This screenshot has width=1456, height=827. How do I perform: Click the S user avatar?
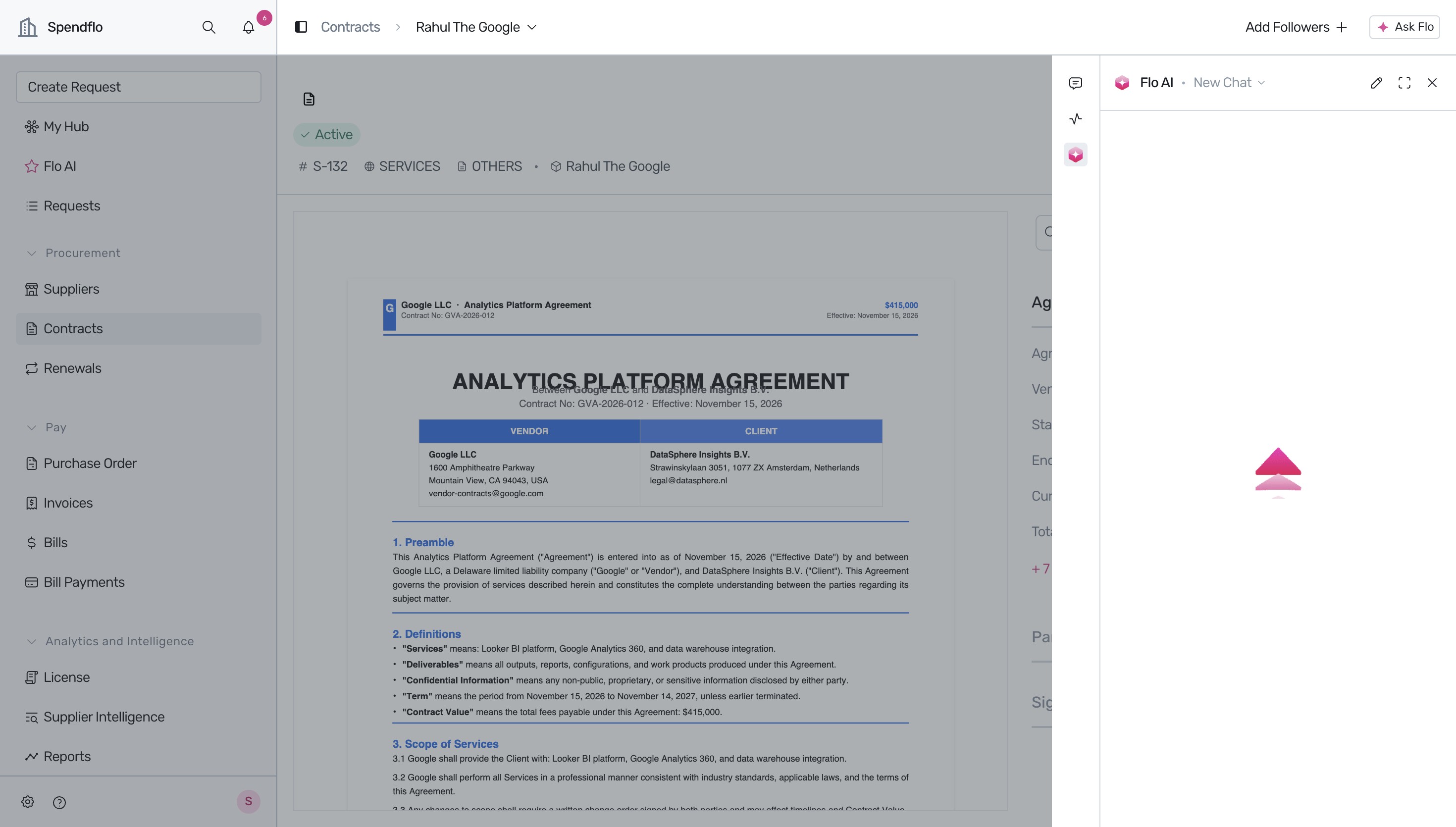[248, 801]
